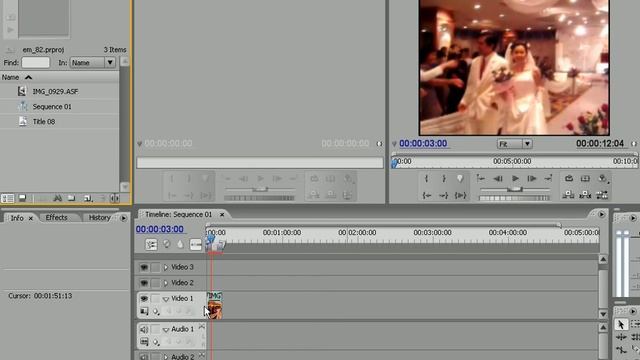Image resolution: width=640 pixels, height=360 pixels.
Task: Switch to the Effects tab
Action: point(56,218)
